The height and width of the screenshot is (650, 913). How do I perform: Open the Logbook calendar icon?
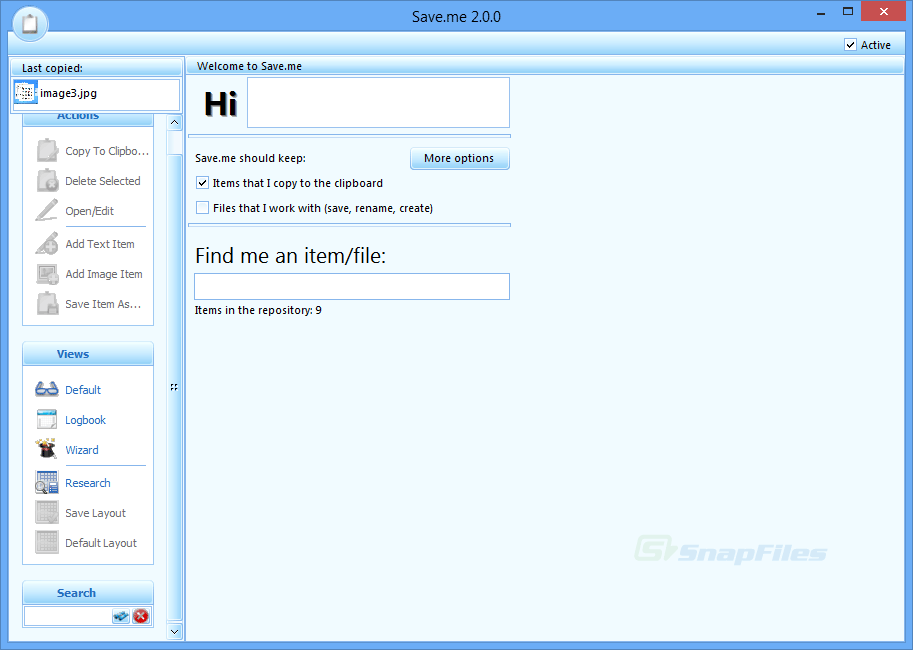47,419
